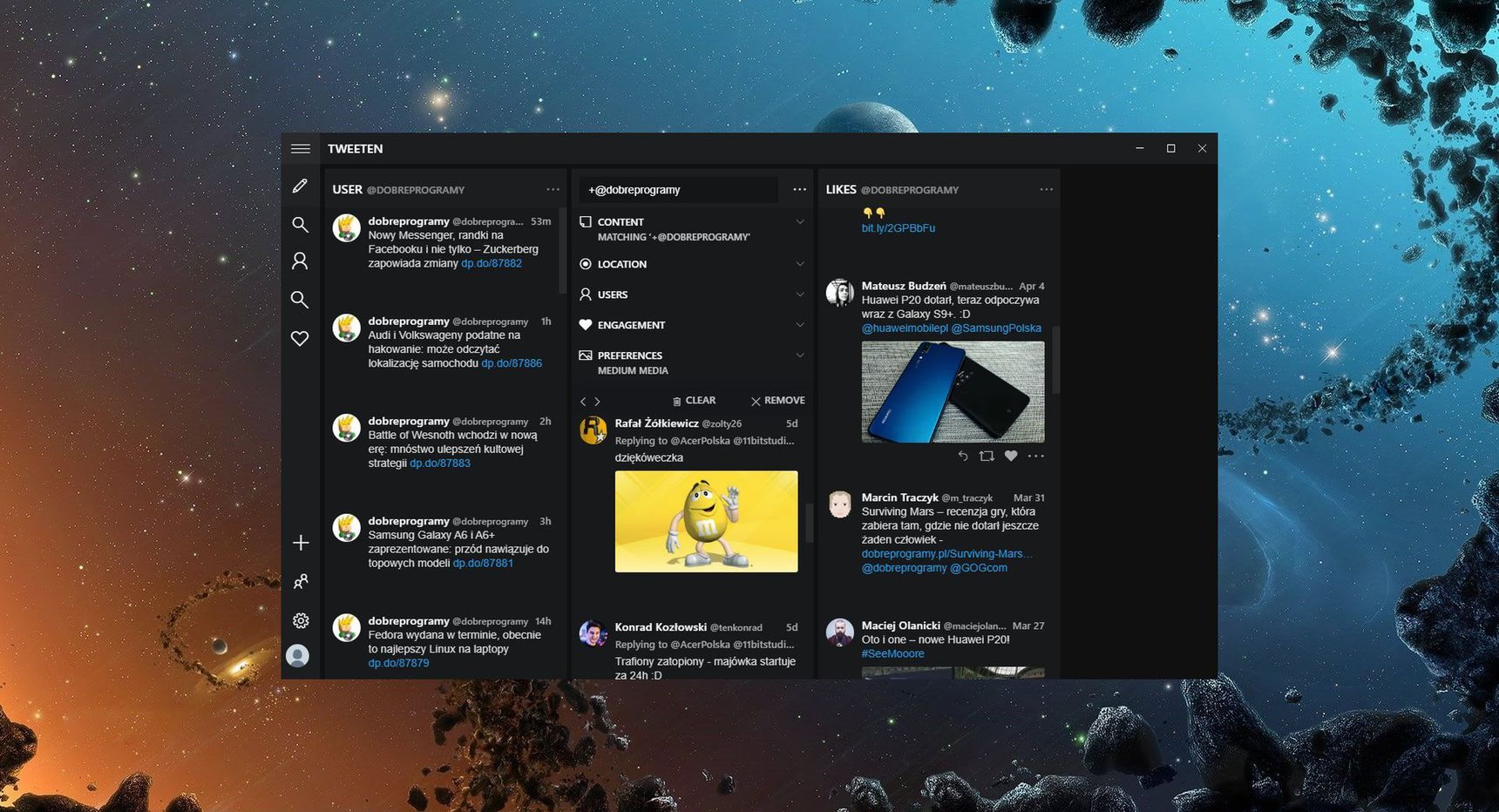This screenshot has width=1499, height=812.
Task: Like the Mateusz Budzeń tweet
Action: (1011, 456)
